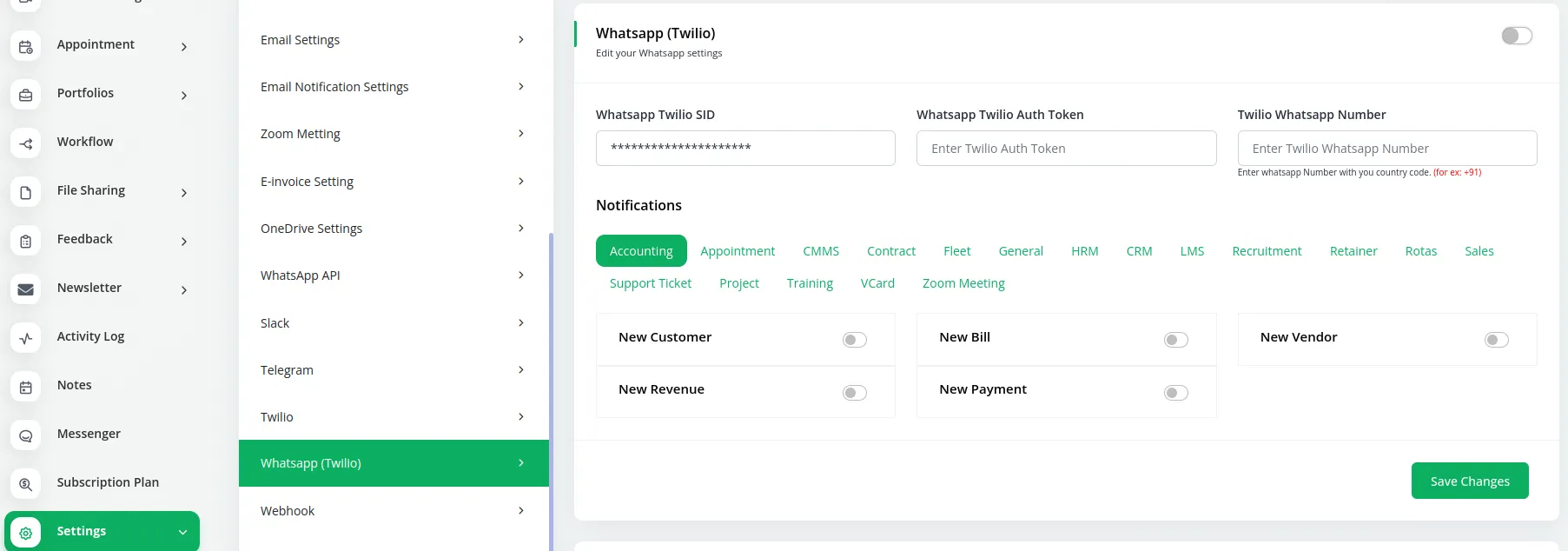Image resolution: width=1568 pixels, height=551 pixels.
Task: Turn on New Payment notification
Action: click(1175, 393)
